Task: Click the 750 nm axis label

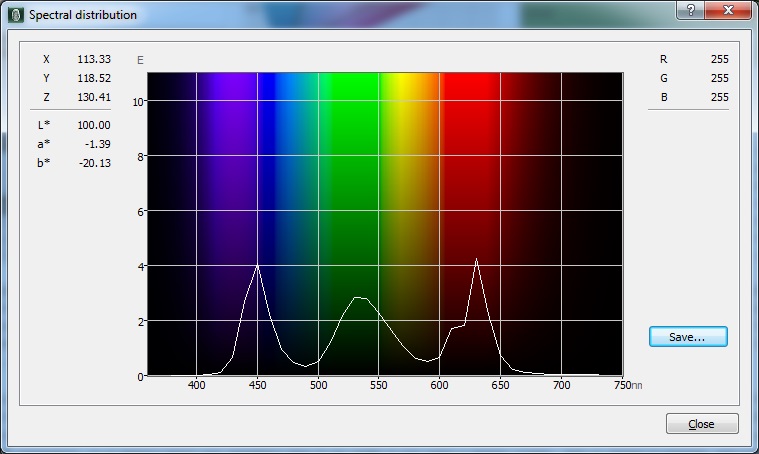Action: 622,385
